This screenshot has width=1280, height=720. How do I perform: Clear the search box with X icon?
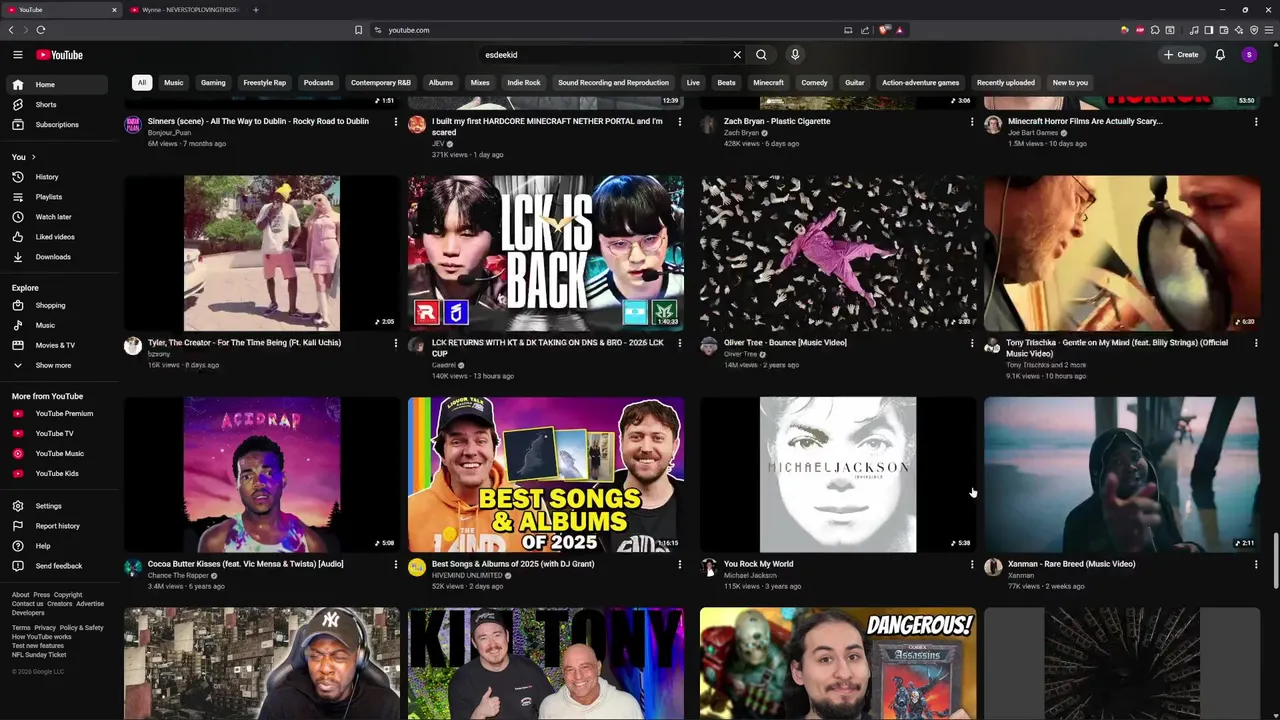[x=737, y=55]
